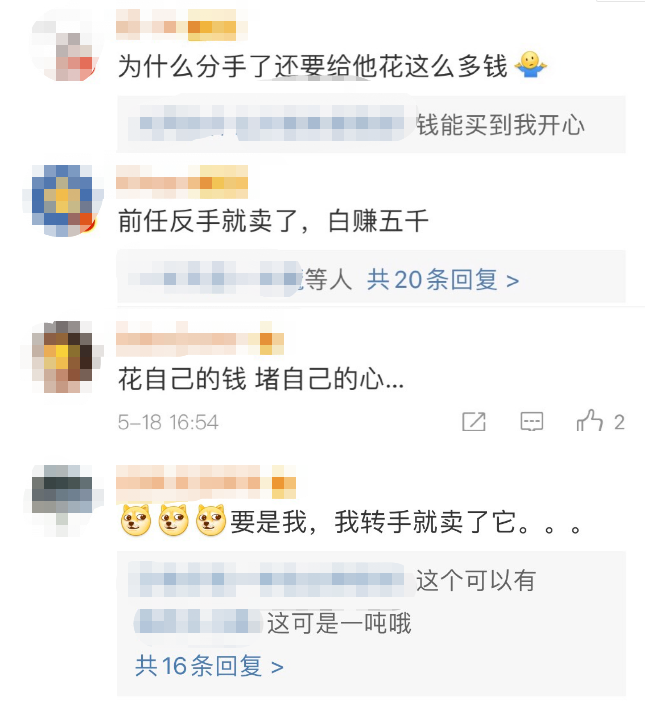Expand the 共20条回复 replies
The width and height of the screenshot is (645, 704).
443,280
